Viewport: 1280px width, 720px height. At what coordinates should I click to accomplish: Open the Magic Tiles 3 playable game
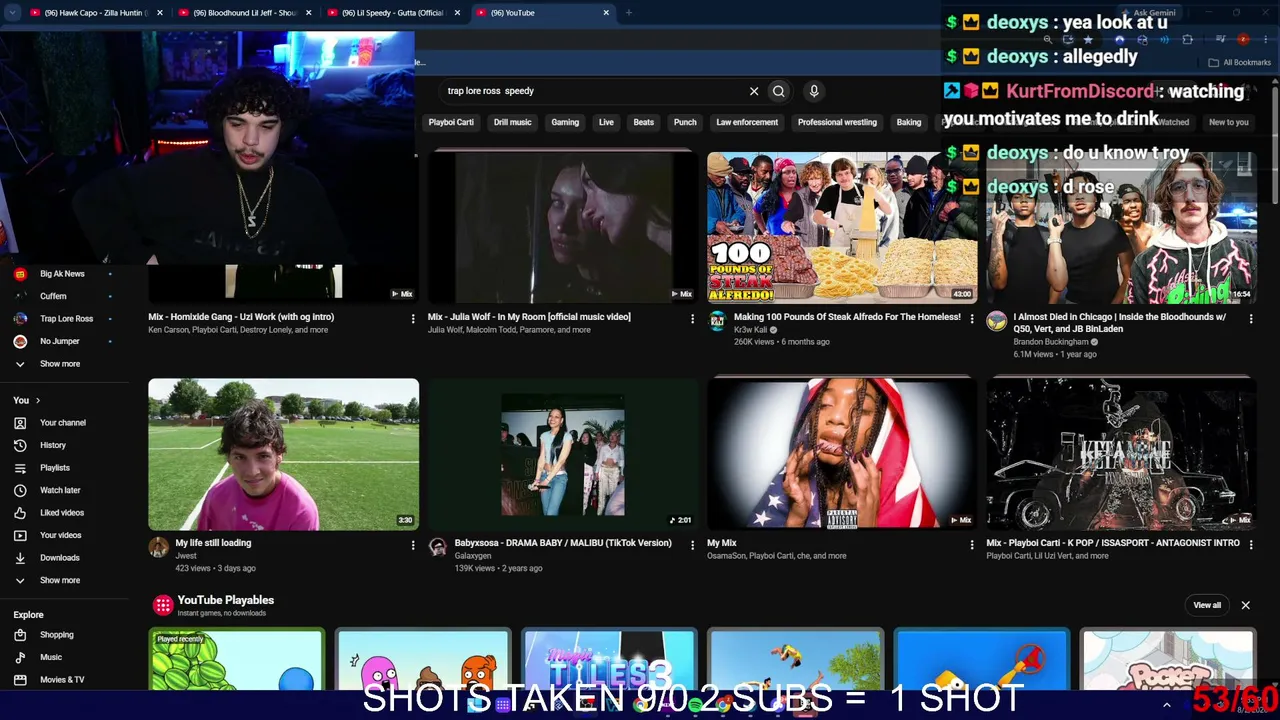[x=609, y=660]
